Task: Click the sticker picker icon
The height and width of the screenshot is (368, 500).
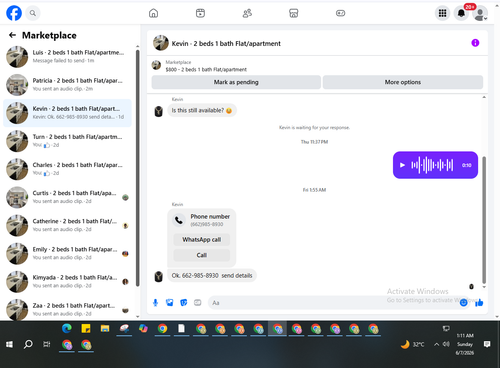Action: point(184,303)
